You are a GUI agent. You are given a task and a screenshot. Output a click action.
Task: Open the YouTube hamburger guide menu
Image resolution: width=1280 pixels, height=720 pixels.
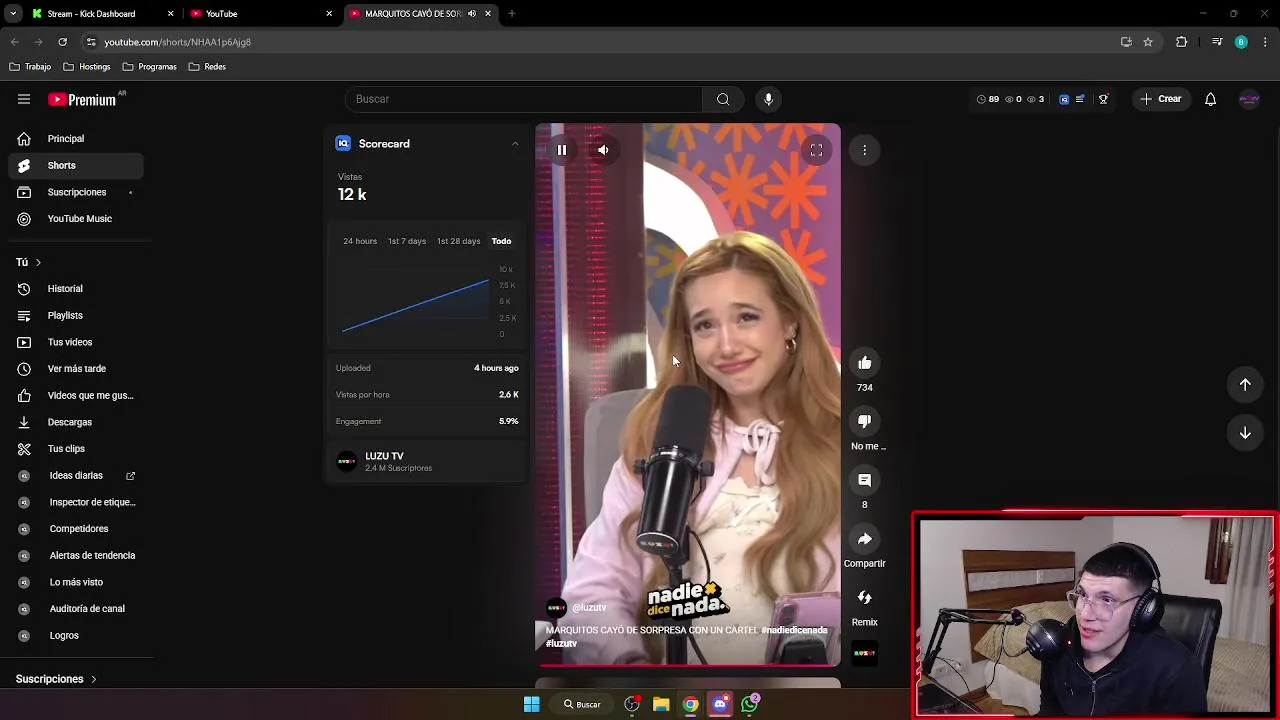(24, 99)
